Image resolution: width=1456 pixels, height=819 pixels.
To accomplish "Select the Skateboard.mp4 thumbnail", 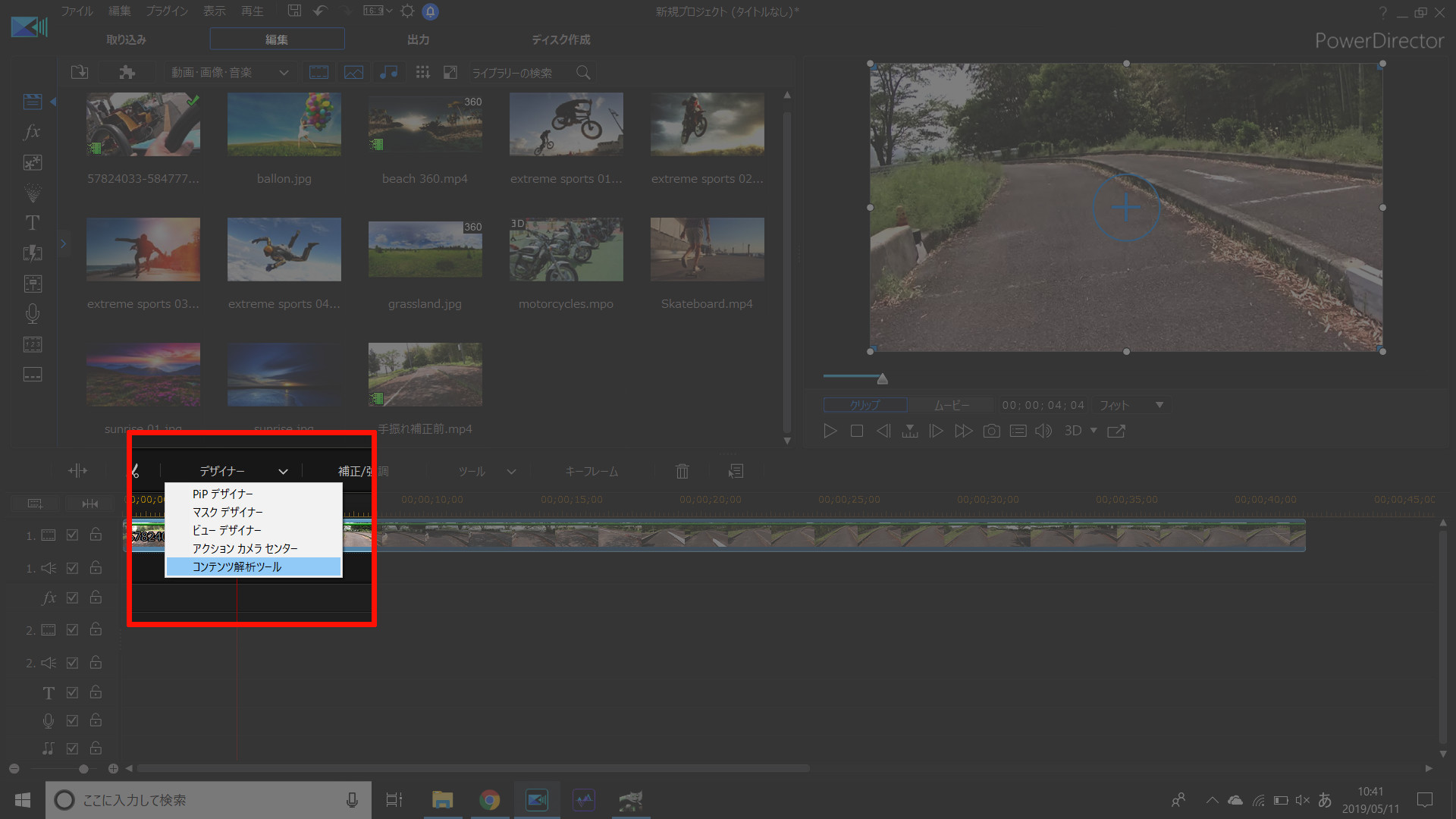I will (x=707, y=249).
